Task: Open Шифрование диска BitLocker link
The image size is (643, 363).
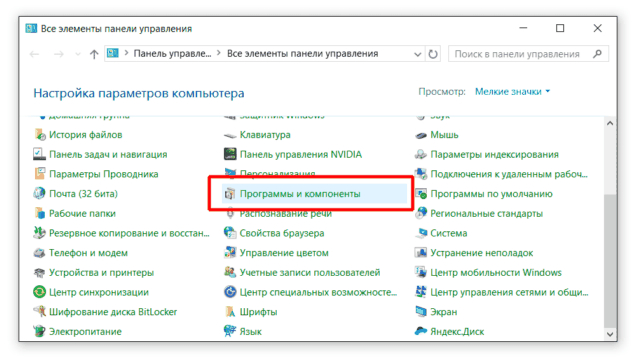Action: point(113,312)
